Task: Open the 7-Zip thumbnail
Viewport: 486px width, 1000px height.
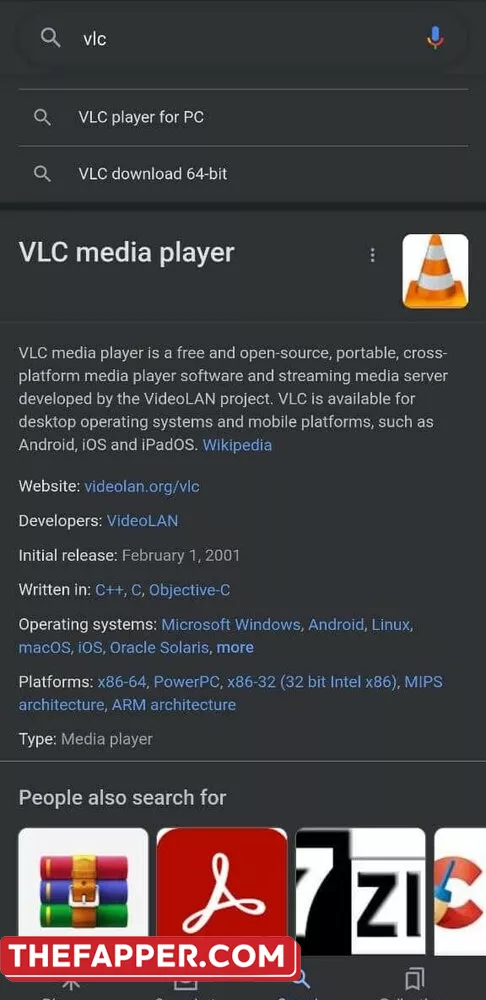Action: point(360,892)
